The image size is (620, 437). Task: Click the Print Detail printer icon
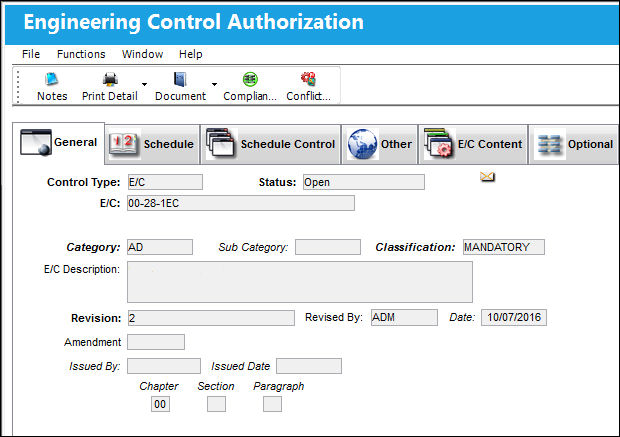click(110, 79)
